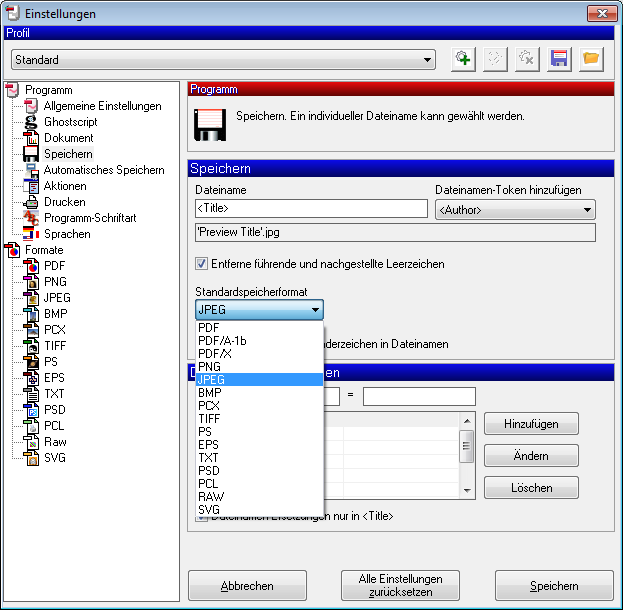Click the Abbrechen button
This screenshot has height=614, width=623.
[247, 585]
